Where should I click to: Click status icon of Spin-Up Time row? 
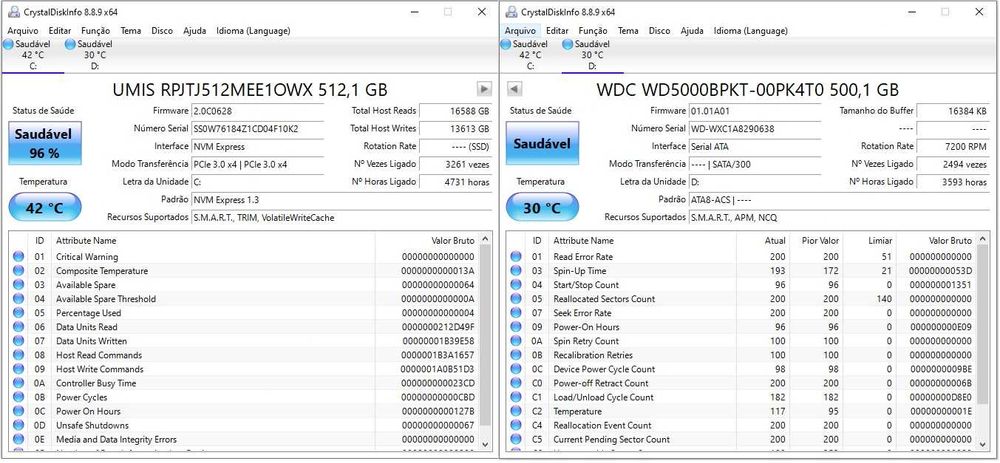[x=516, y=271]
